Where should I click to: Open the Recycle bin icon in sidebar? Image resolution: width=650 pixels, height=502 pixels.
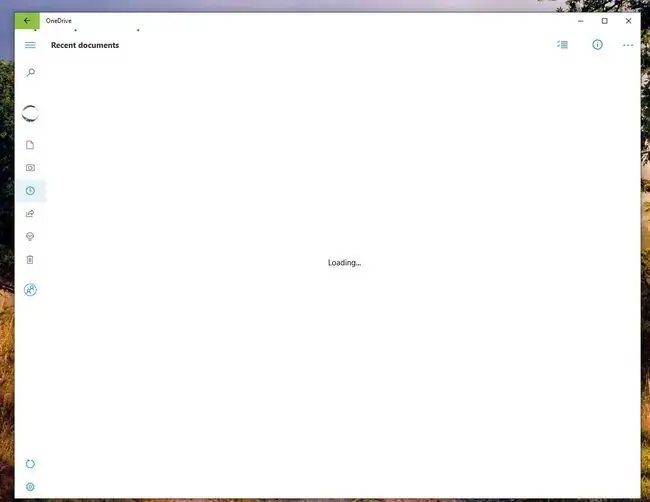click(30, 259)
